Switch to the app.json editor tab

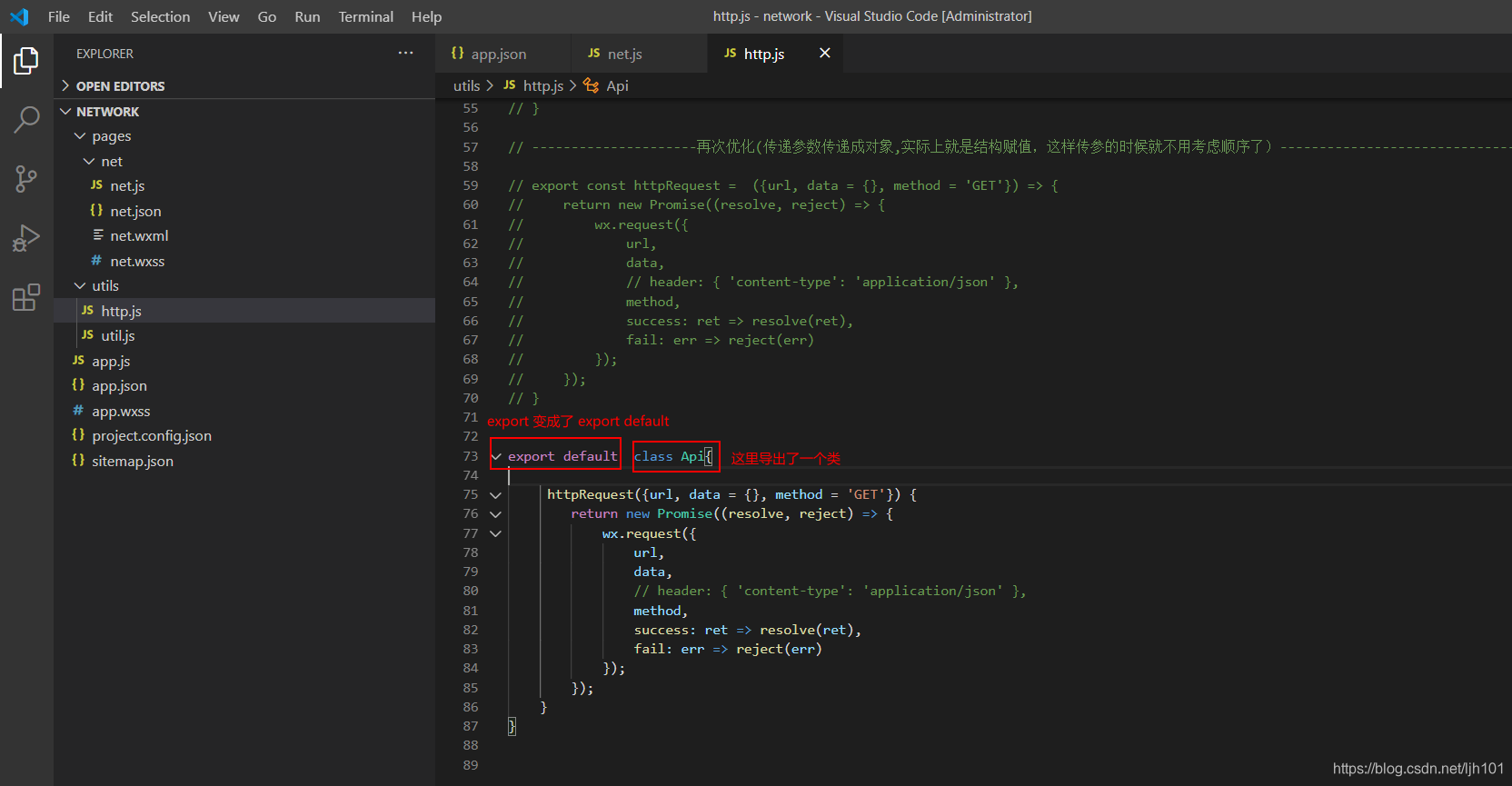(x=502, y=54)
